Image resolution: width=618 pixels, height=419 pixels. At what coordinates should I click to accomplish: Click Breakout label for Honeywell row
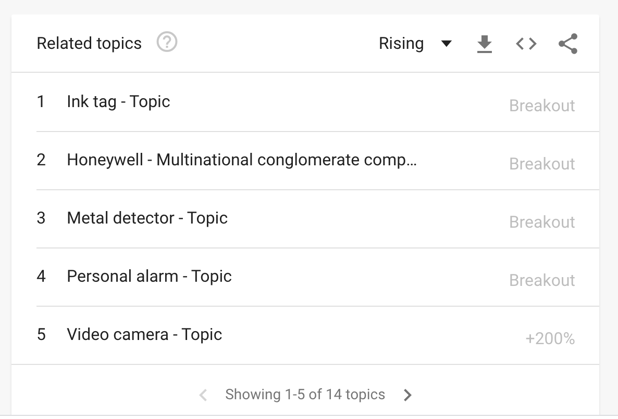[542, 164]
